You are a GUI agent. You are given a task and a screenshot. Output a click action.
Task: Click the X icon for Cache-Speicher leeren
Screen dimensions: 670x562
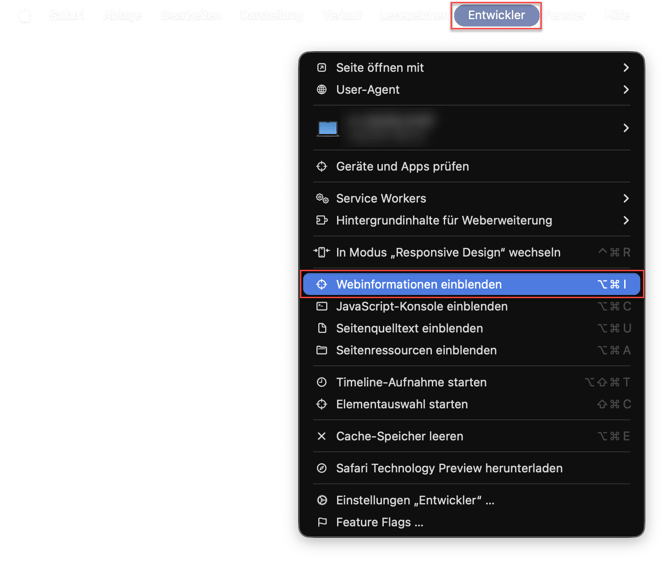(x=322, y=436)
